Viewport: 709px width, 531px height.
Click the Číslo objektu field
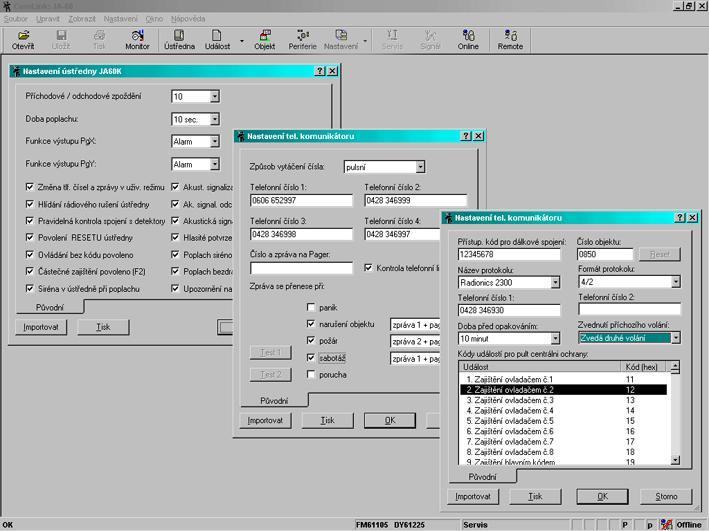point(605,254)
